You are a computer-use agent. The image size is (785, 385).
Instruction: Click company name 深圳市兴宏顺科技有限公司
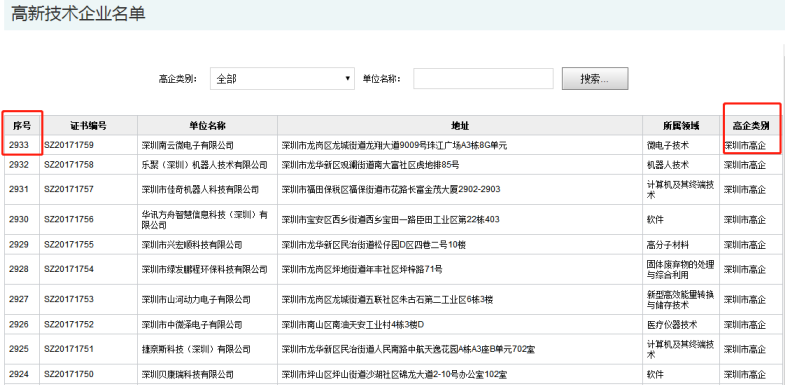tap(192, 244)
